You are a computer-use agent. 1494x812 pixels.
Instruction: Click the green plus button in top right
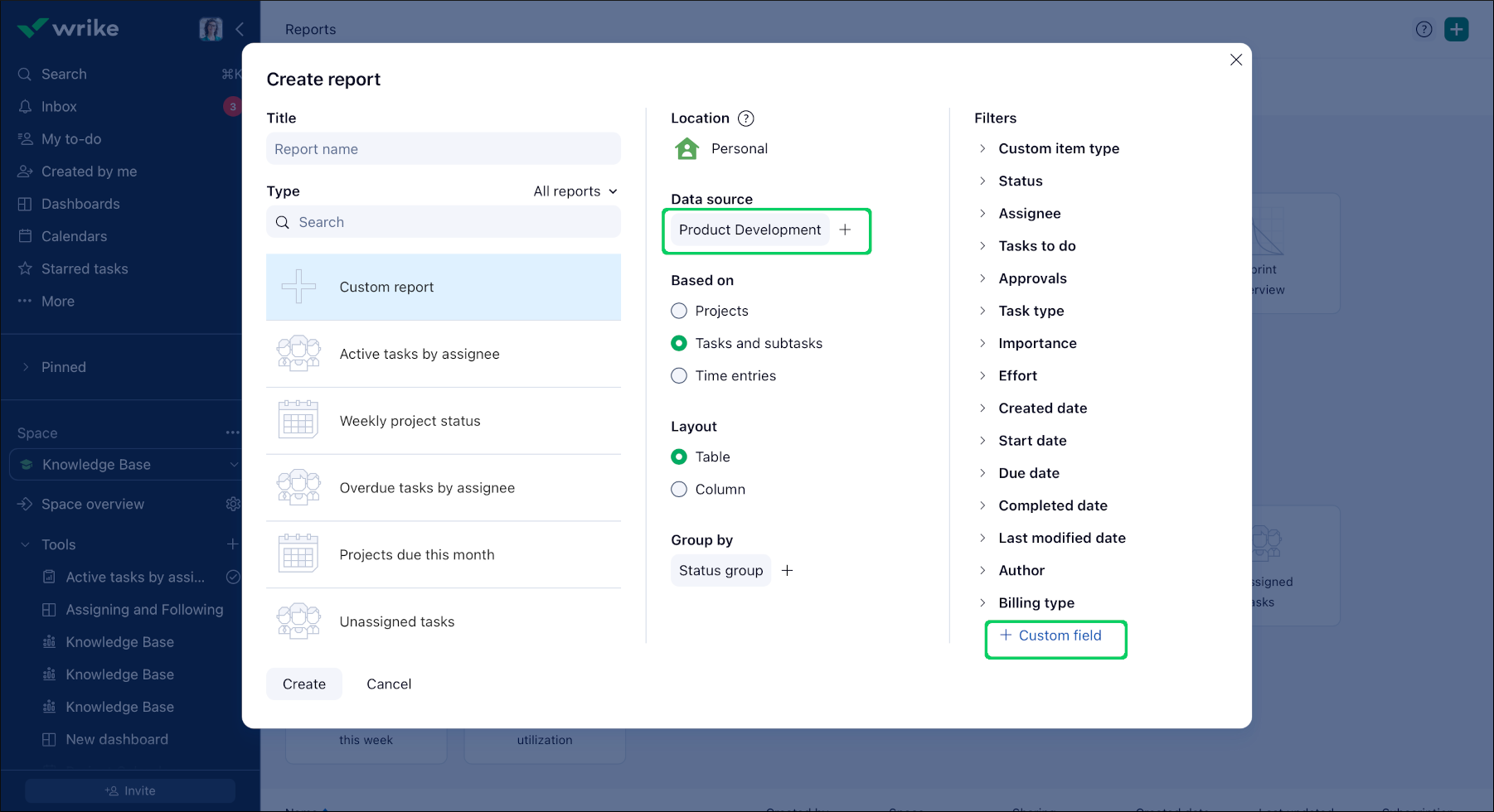(x=1456, y=29)
